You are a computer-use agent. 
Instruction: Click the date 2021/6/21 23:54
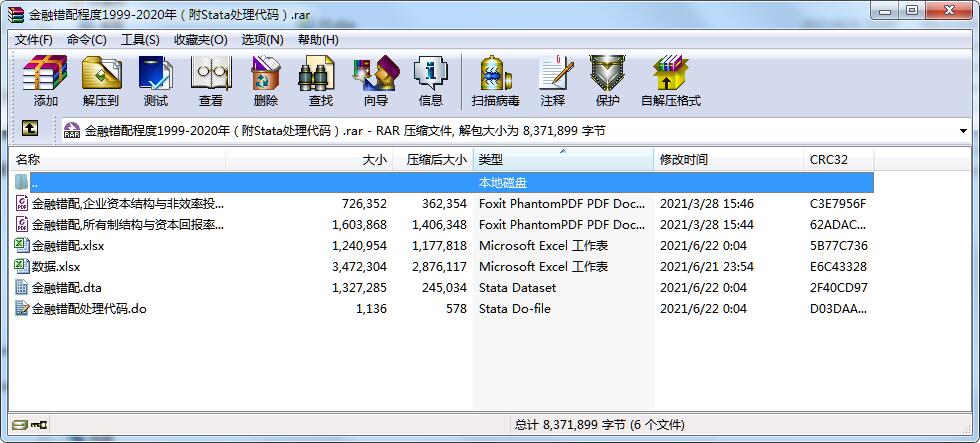pyautogui.click(x=707, y=267)
